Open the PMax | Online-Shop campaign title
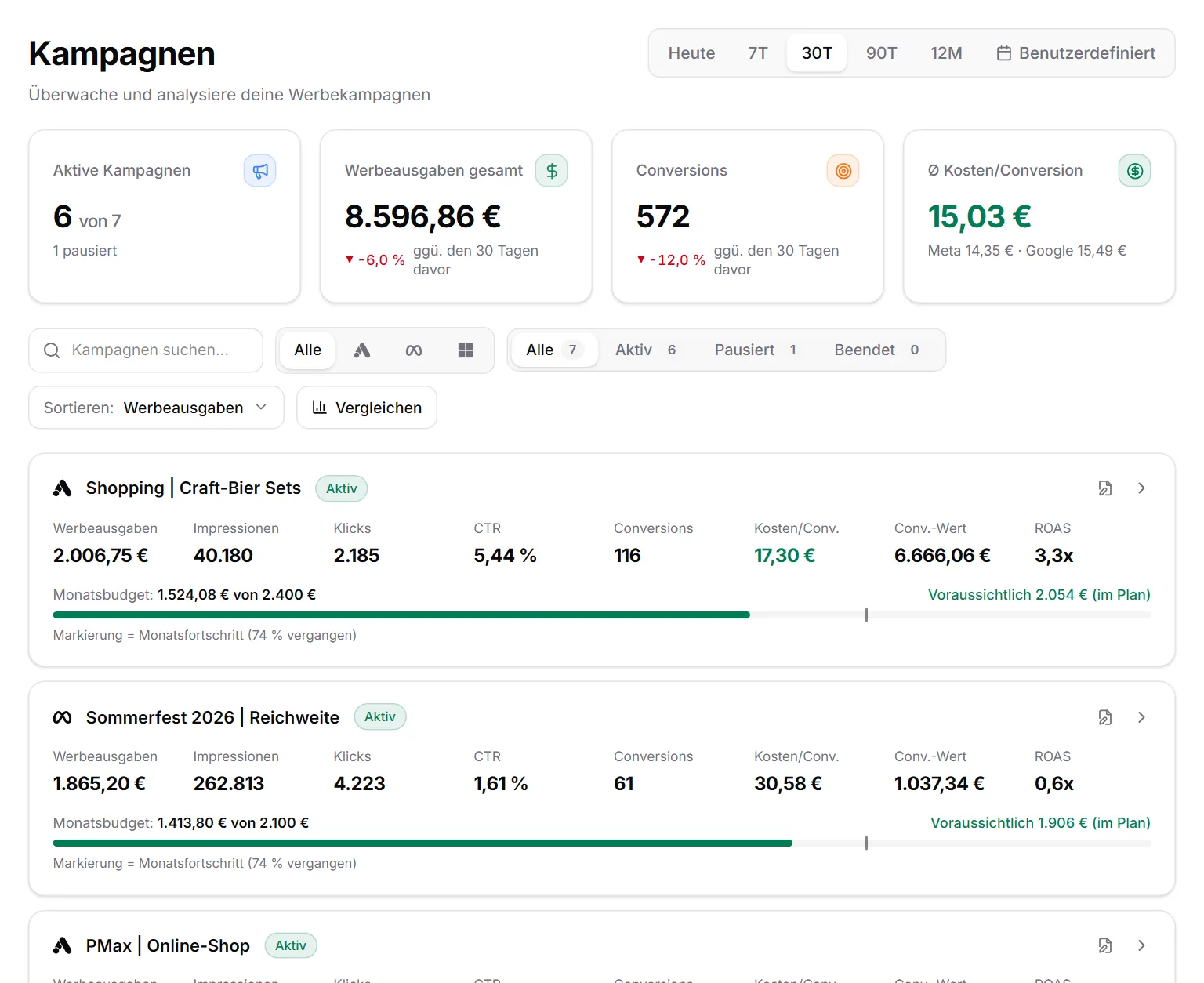This screenshot has width=1204, height=983. click(x=168, y=945)
